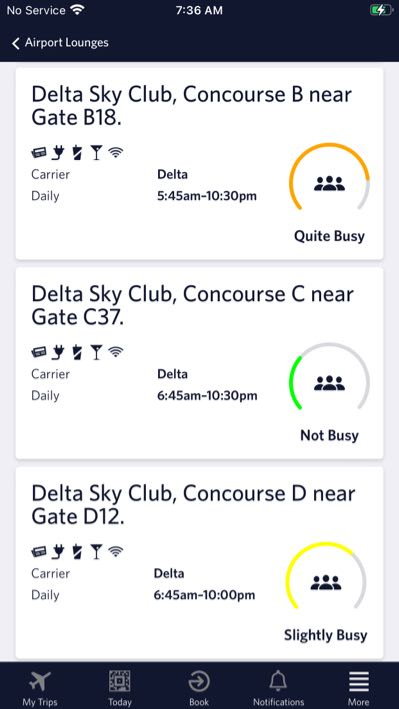
Task: Tap the cocktail icon for Gate B18 lounge
Action: click(96, 153)
